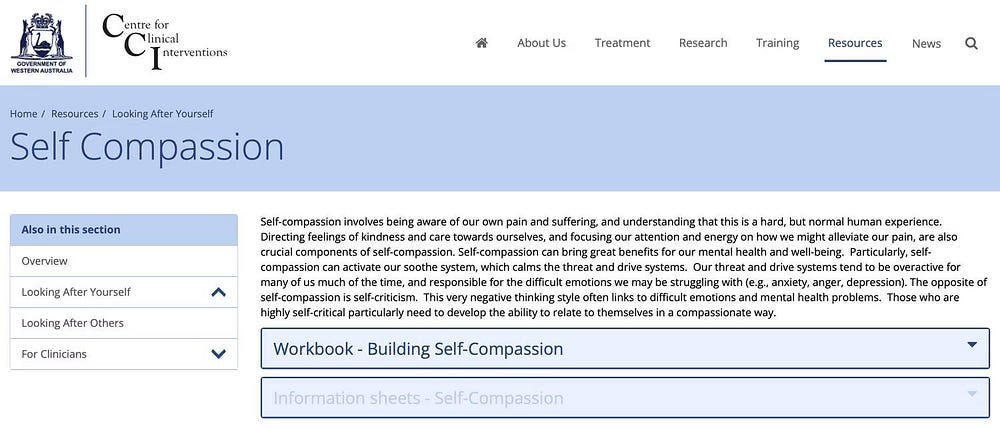Open the Treatment menu
Image resolution: width=1000 pixels, height=429 pixels.
click(x=622, y=43)
